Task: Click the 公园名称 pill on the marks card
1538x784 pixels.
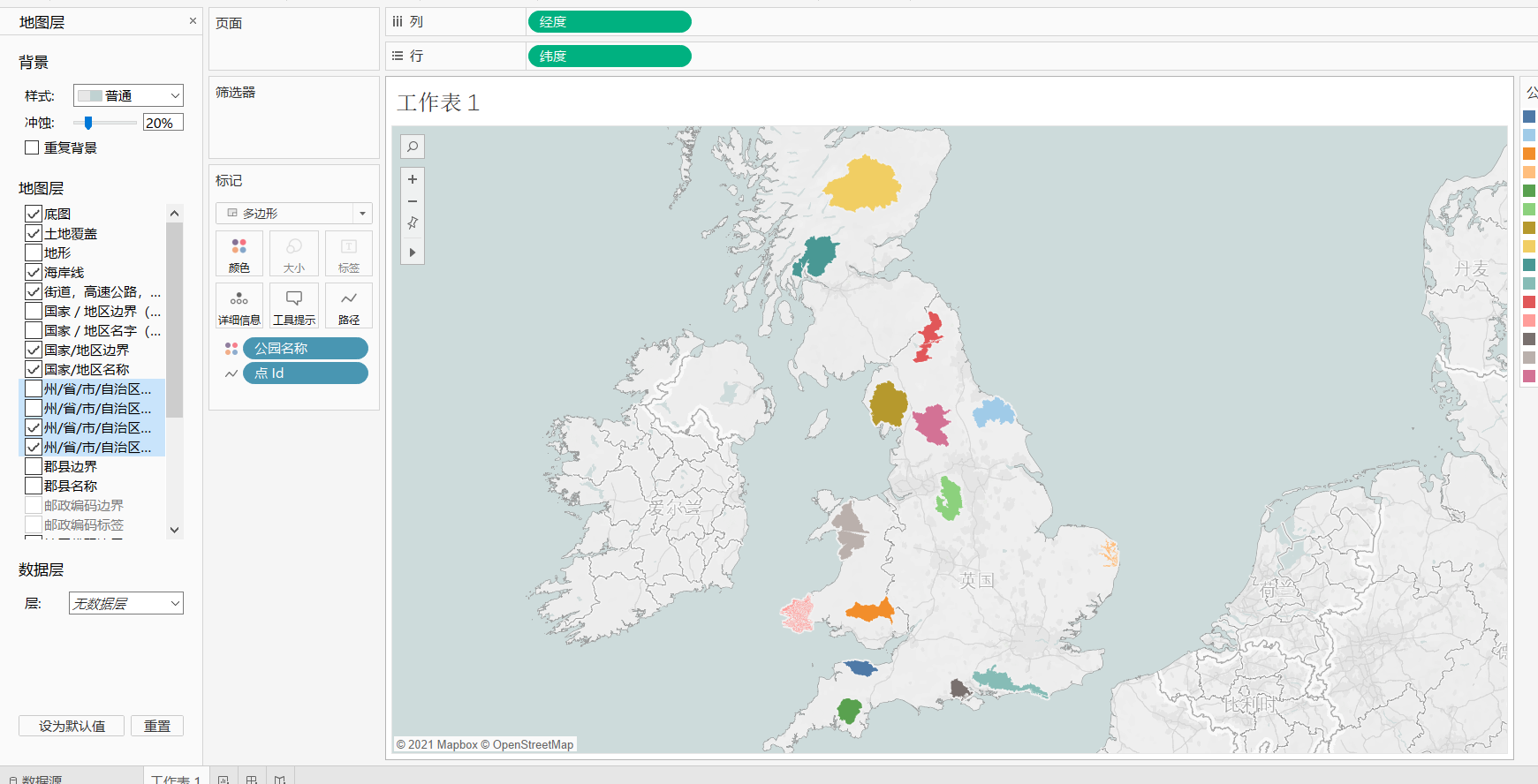Action: [306, 349]
